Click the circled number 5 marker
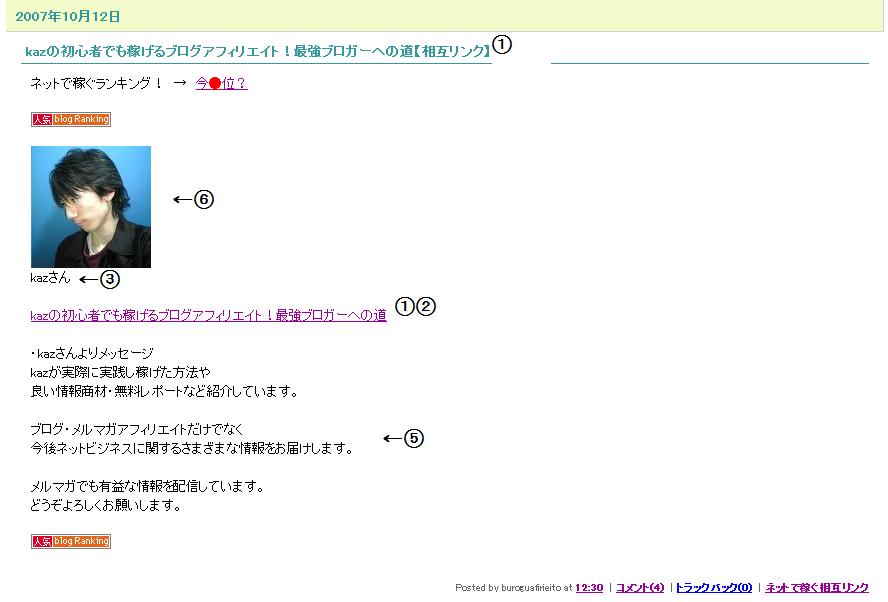 point(414,438)
